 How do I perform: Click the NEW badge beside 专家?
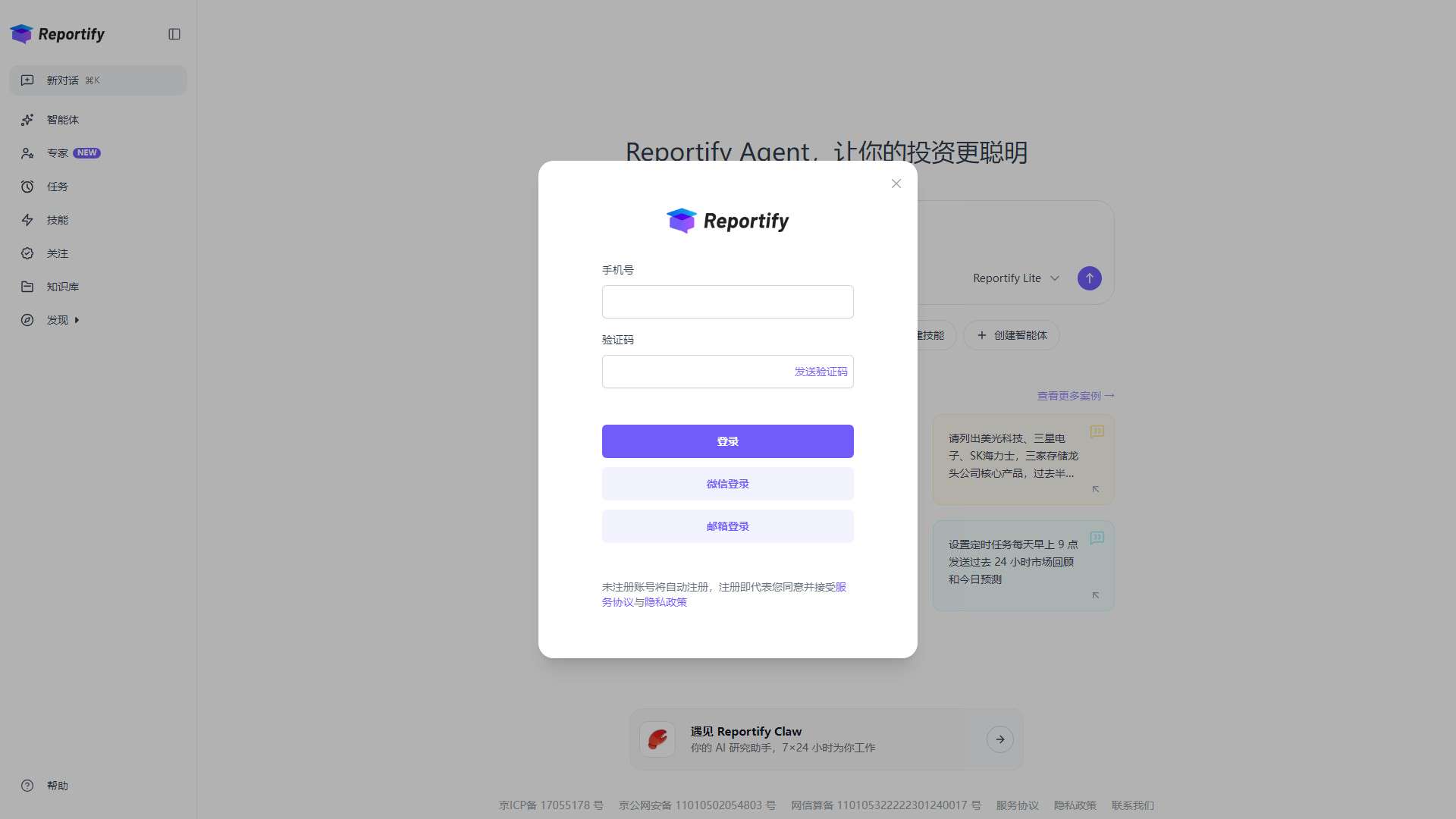pyautogui.click(x=86, y=153)
